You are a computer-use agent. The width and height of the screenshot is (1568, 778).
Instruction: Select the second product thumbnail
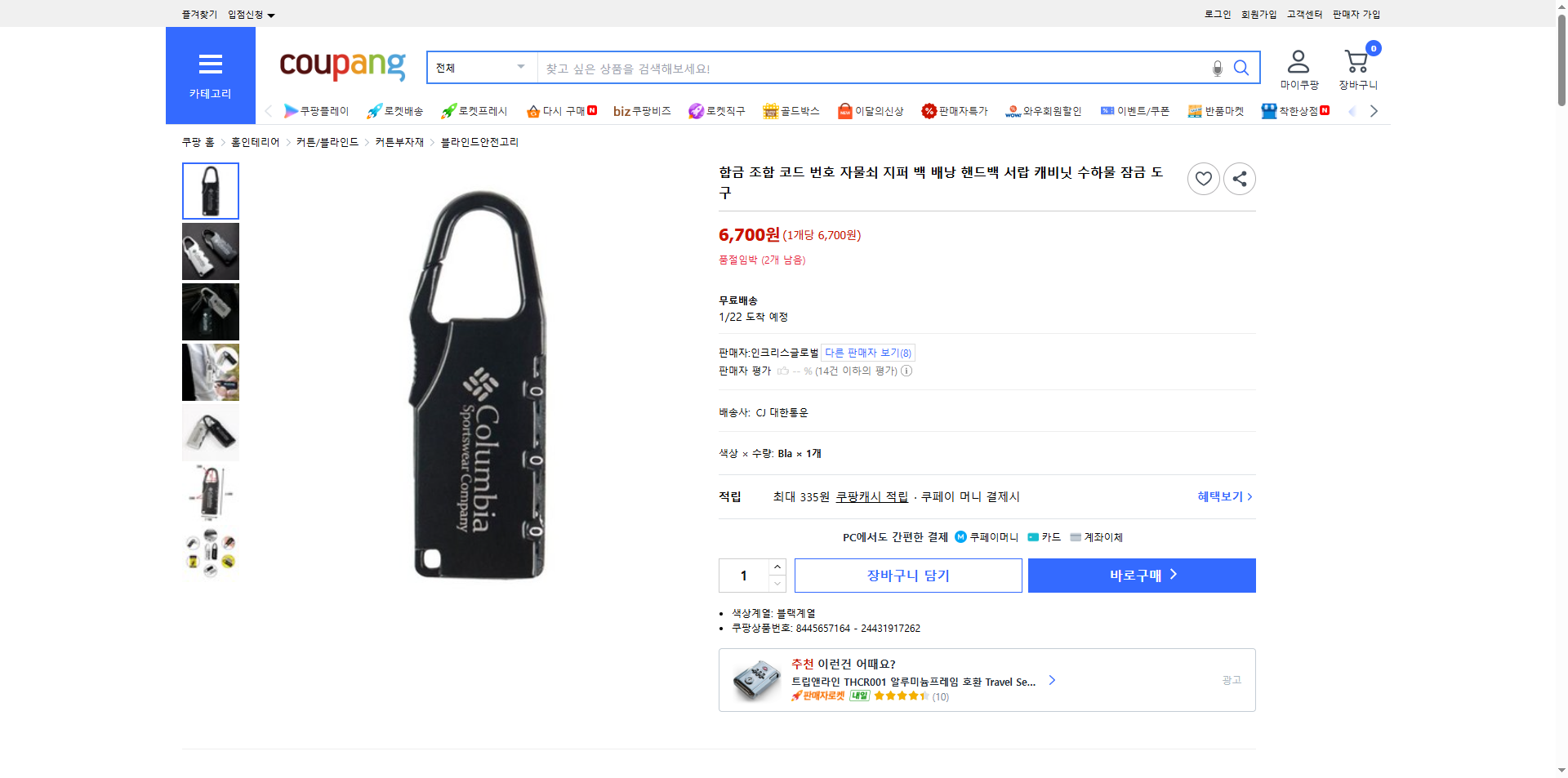(210, 251)
